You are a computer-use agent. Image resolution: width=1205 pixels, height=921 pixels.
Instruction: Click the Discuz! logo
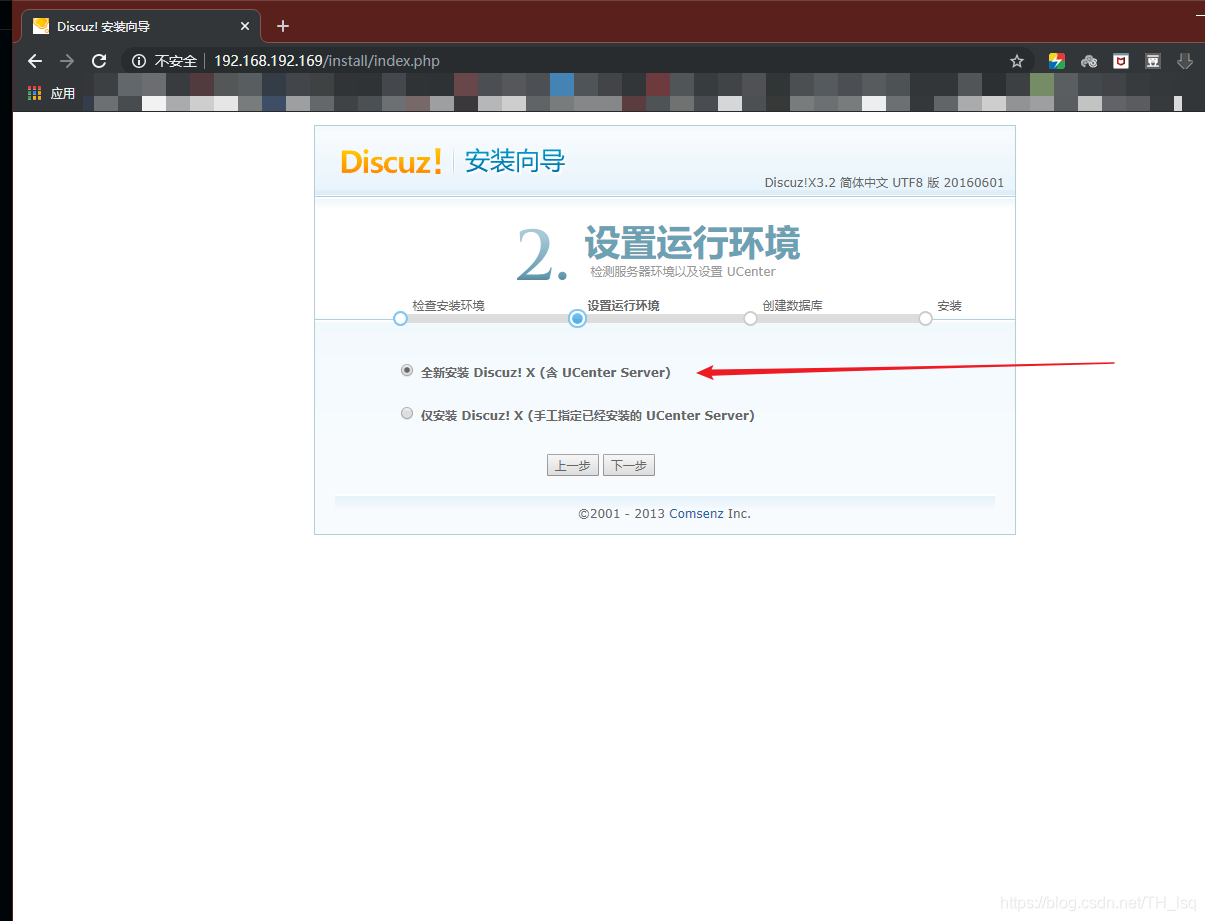coord(391,161)
